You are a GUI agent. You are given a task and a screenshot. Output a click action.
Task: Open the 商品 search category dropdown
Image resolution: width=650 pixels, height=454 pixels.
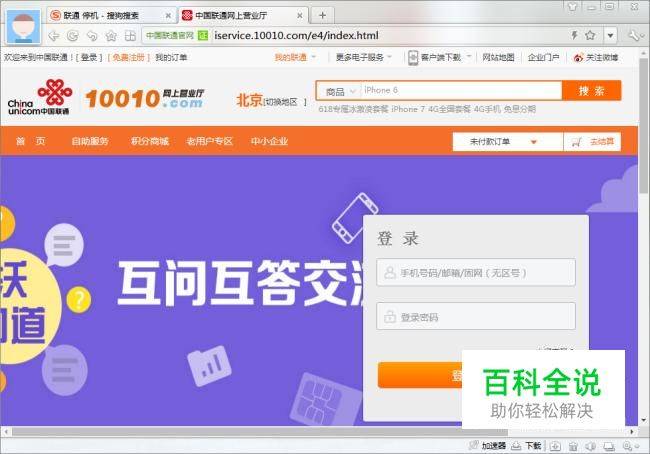pos(340,91)
